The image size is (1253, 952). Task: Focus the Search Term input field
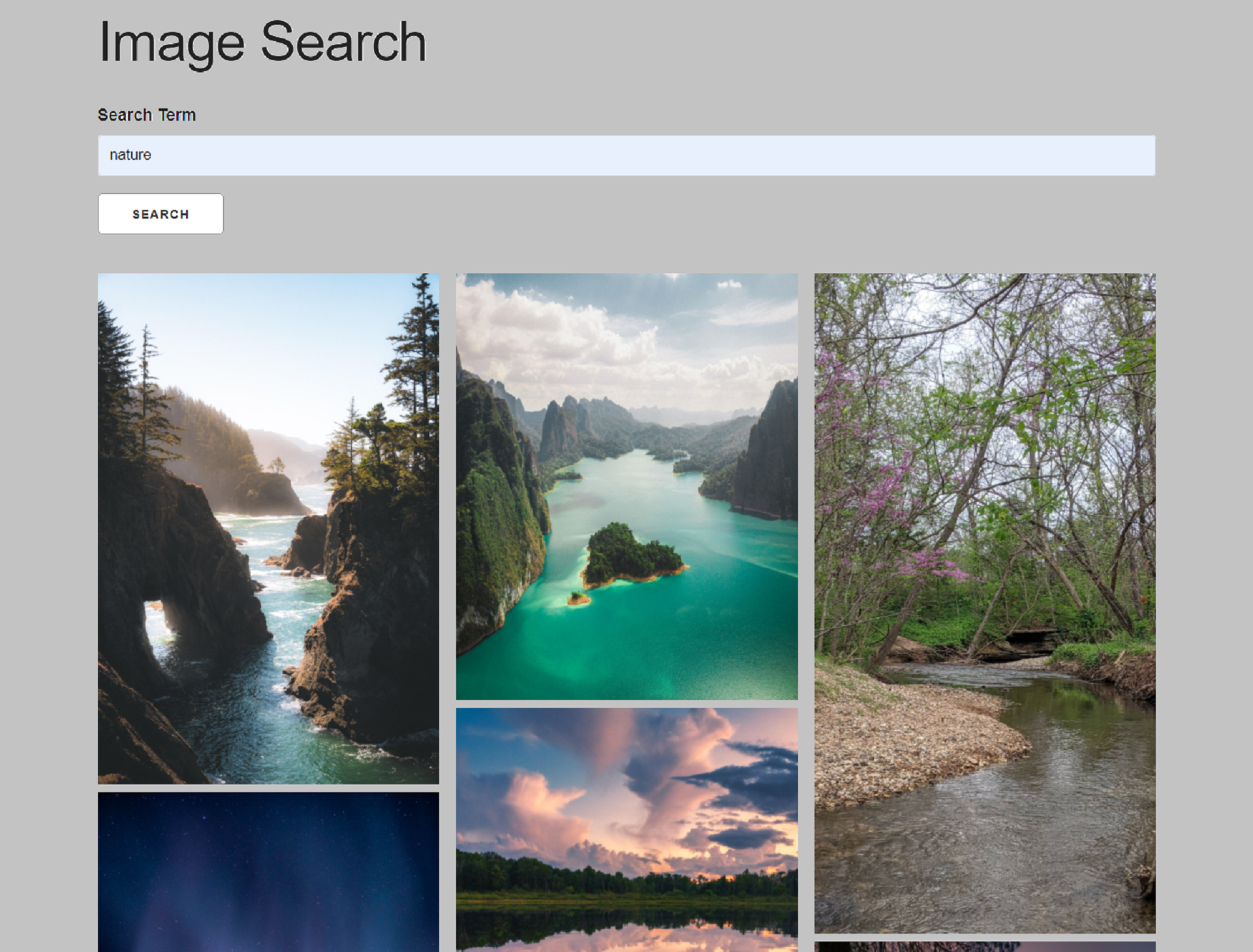click(x=626, y=155)
